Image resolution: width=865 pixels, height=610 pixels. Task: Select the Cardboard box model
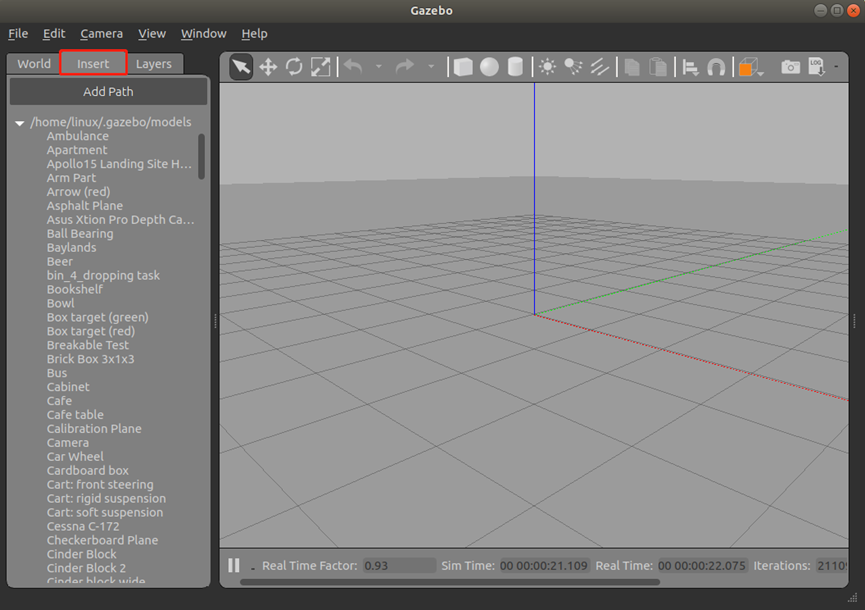point(88,470)
